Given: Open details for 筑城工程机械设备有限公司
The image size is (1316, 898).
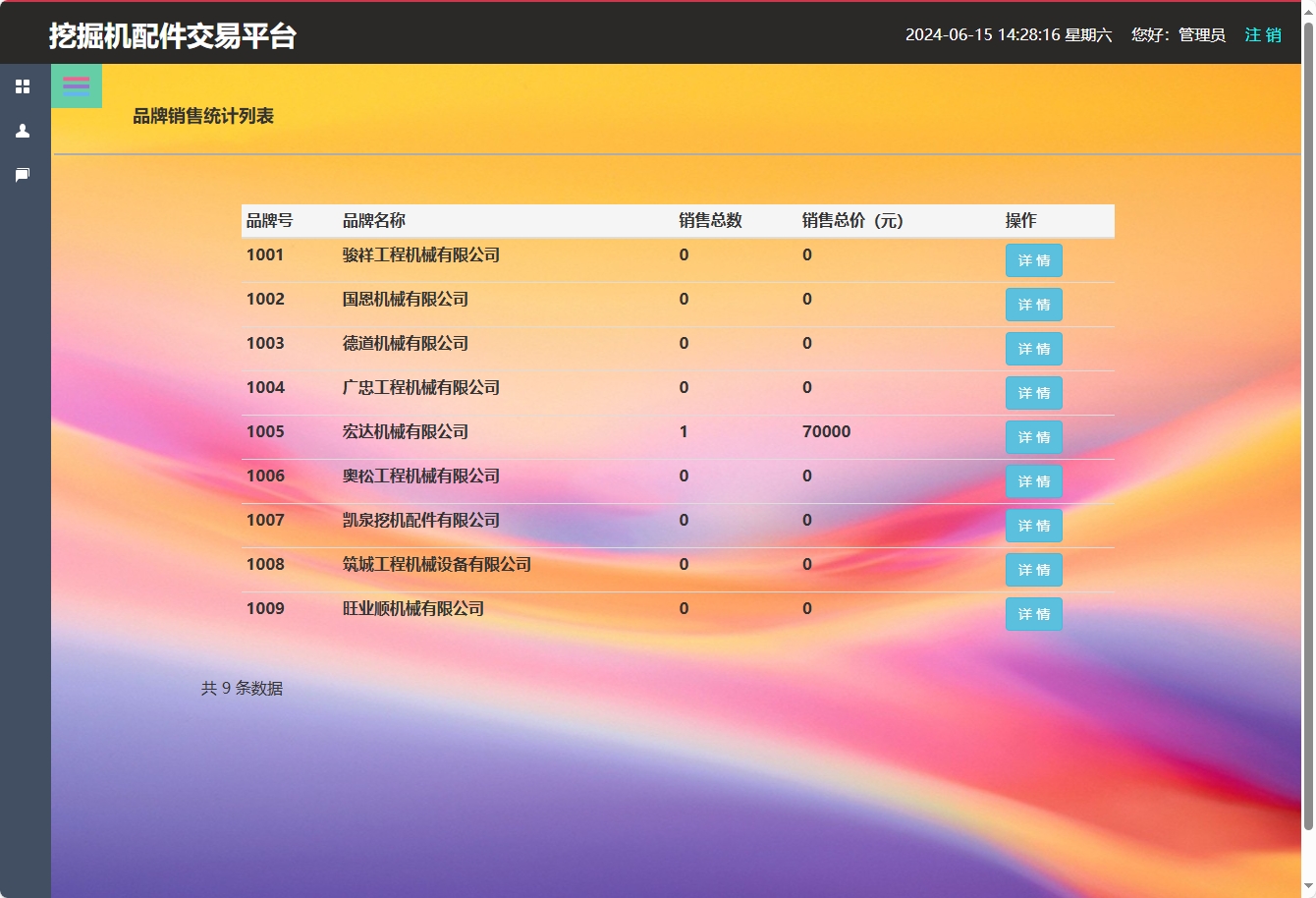Looking at the screenshot, I should [x=1033, y=570].
